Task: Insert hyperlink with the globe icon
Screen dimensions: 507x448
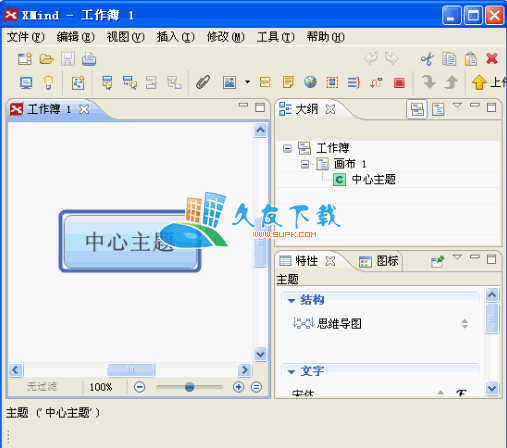Action: [x=310, y=82]
